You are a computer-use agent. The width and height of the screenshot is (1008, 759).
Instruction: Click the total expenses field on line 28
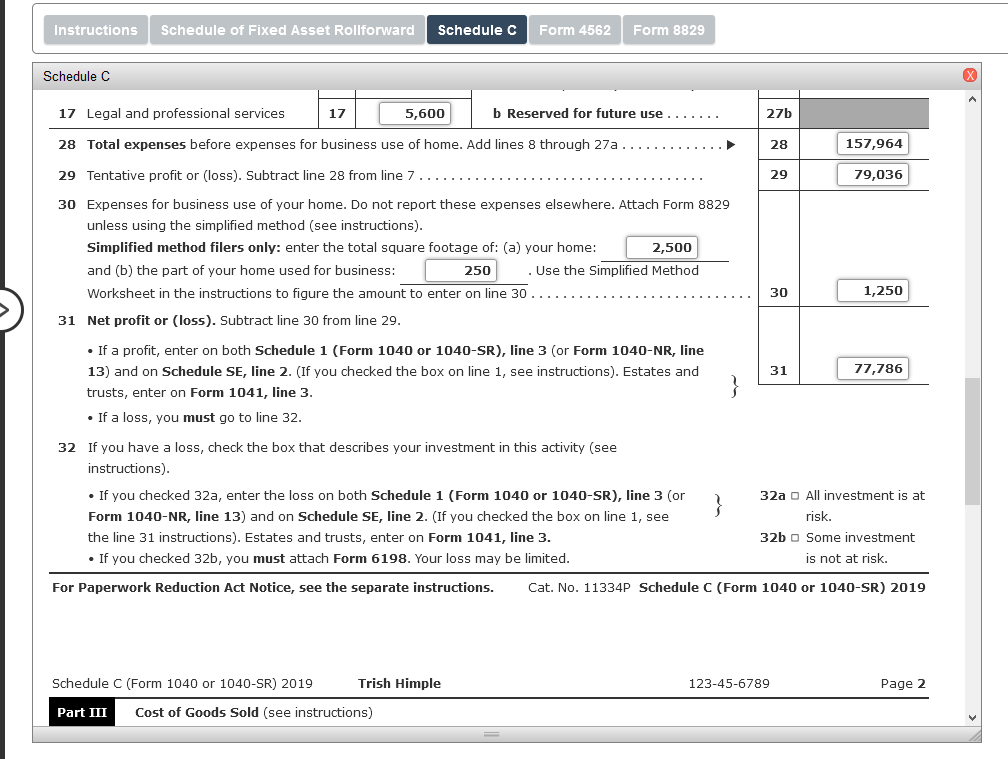872,143
